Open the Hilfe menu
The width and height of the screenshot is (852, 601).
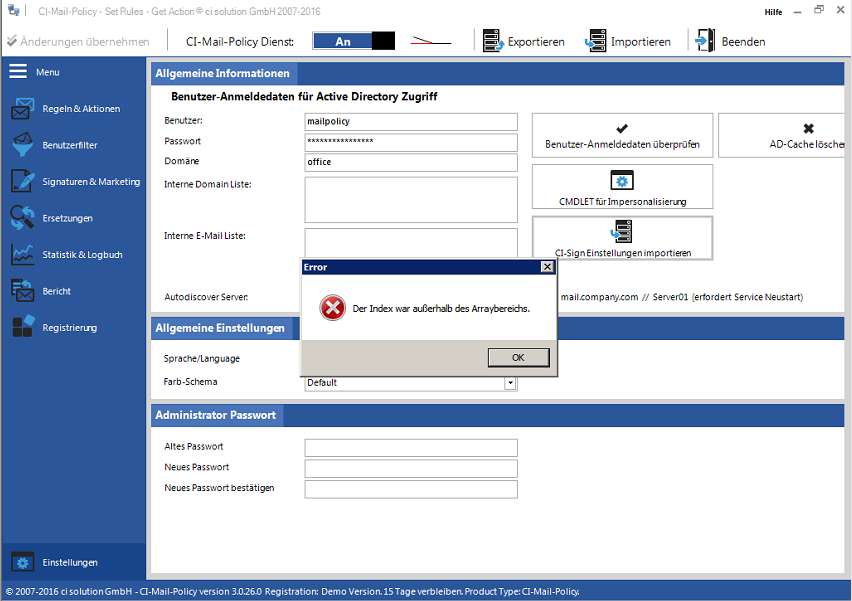point(773,12)
